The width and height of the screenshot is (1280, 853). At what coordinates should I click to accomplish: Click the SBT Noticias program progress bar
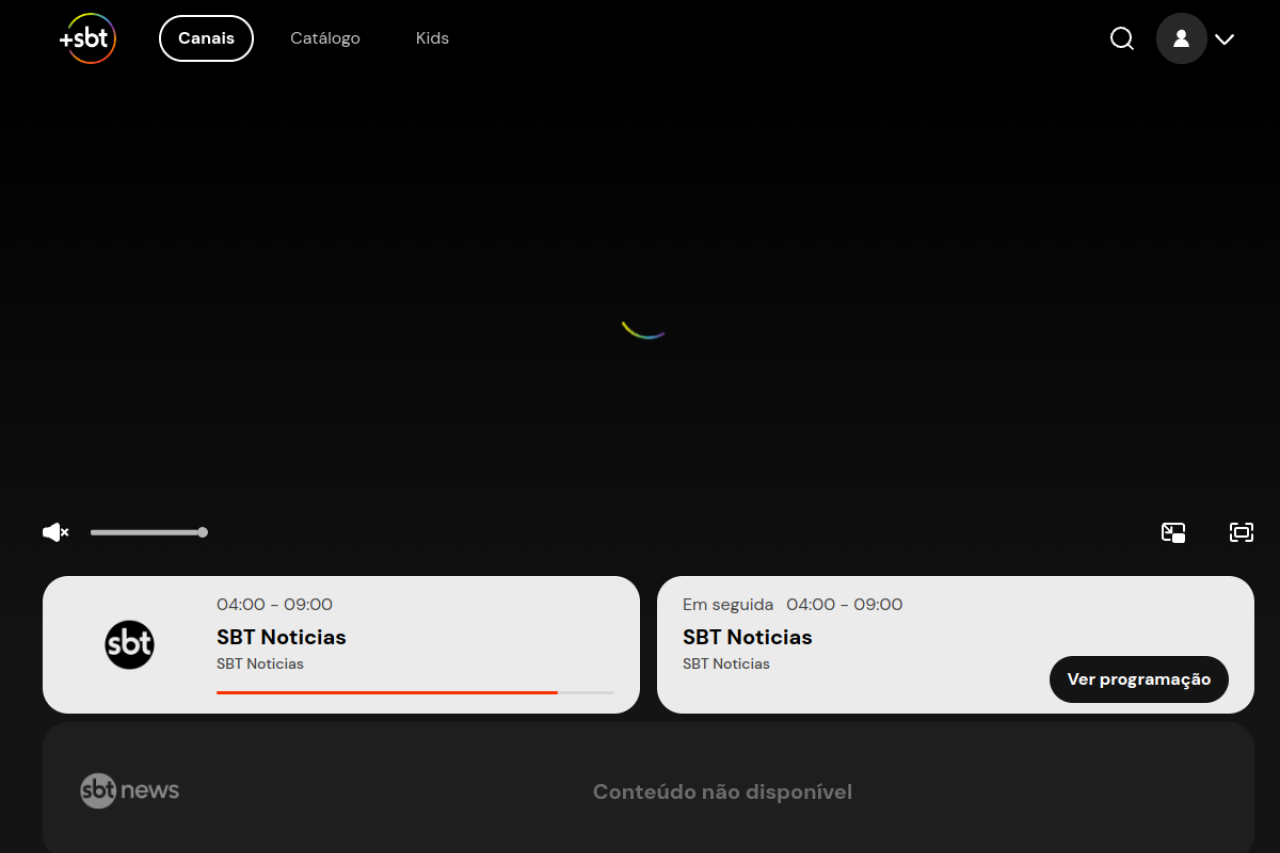(415, 692)
